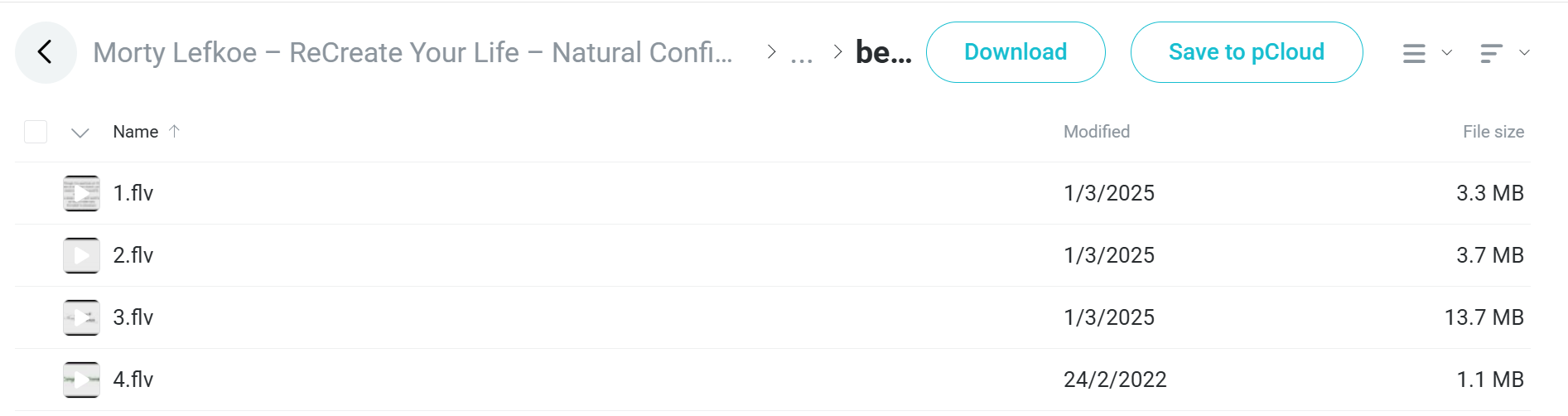The image size is (1568, 416).
Task: Open the view layout dropdown arrow
Action: (x=1447, y=52)
